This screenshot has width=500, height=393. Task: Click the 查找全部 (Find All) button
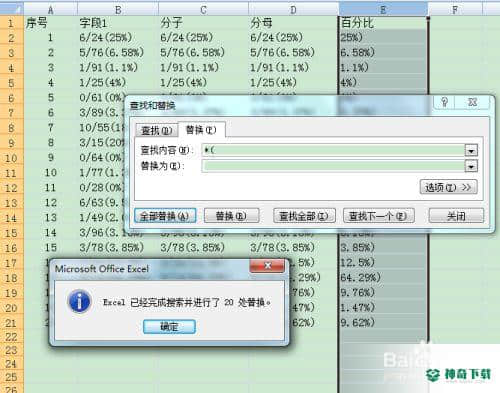click(304, 216)
